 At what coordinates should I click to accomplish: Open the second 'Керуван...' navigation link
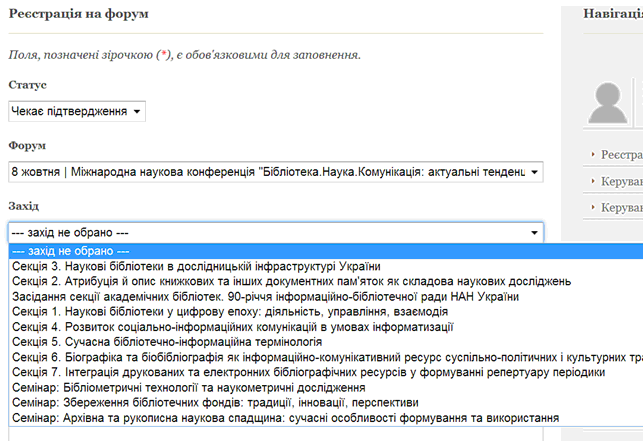point(620,208)
